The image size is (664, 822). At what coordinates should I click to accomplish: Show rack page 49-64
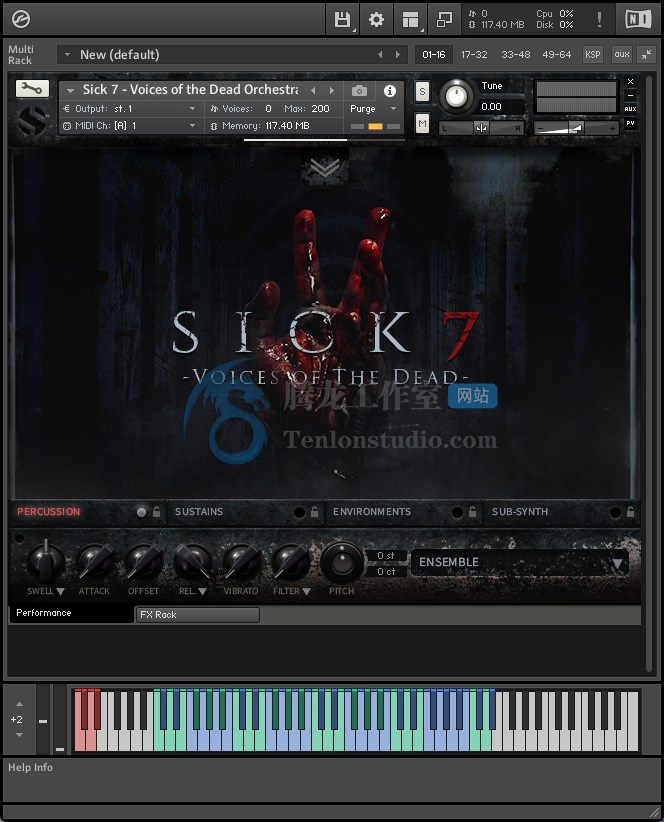pyautogui.click(x=557, y=55)
